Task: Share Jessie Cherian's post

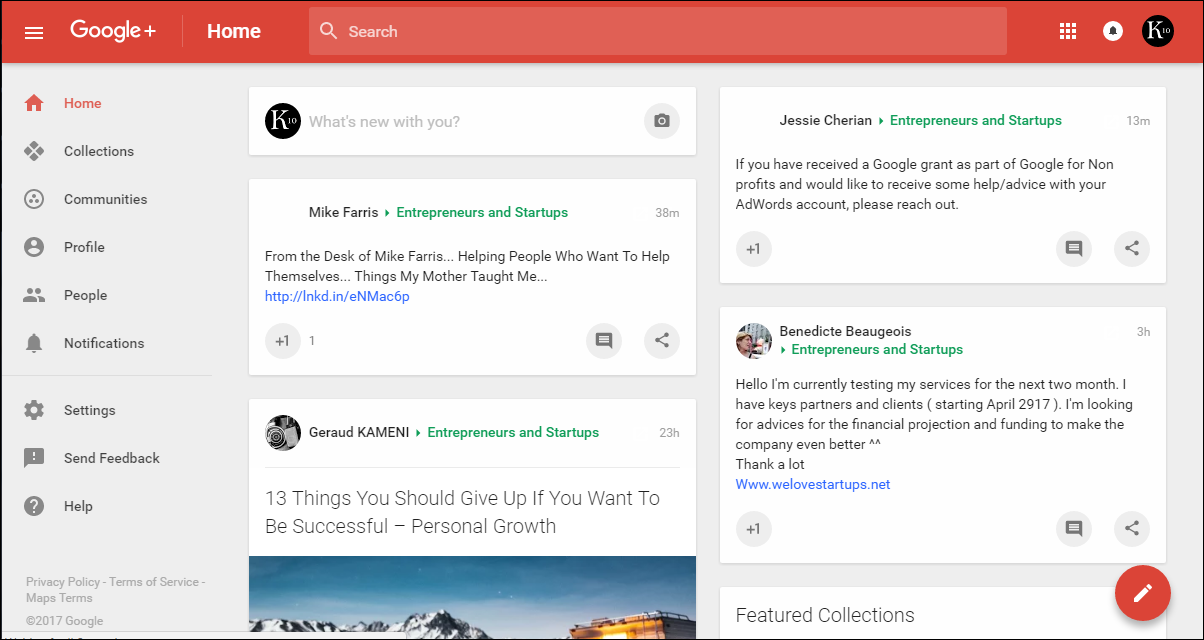Action: pyautogui.click(x=1132, y=248)
